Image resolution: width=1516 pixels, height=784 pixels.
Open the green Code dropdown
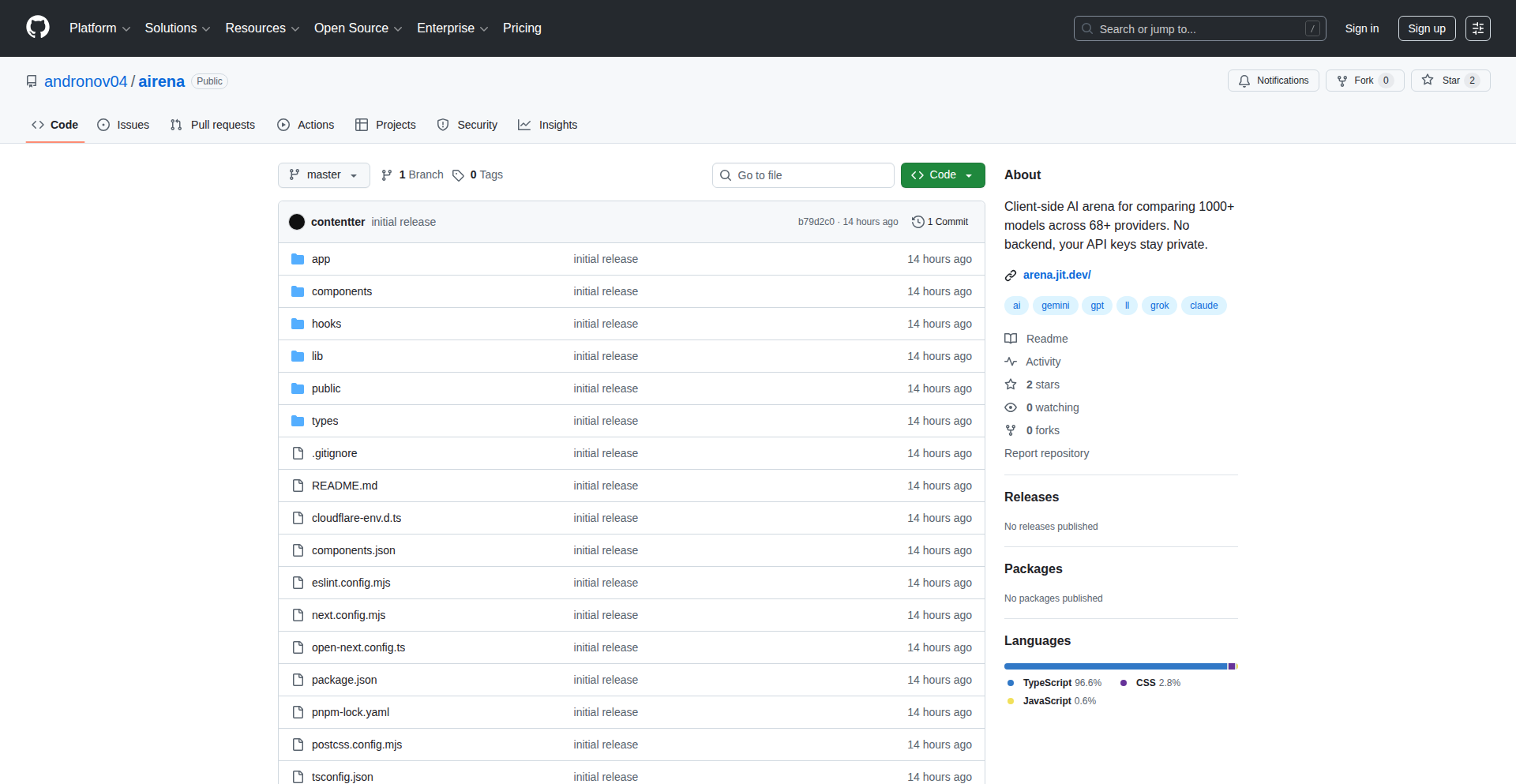click(x=942, y=175)
